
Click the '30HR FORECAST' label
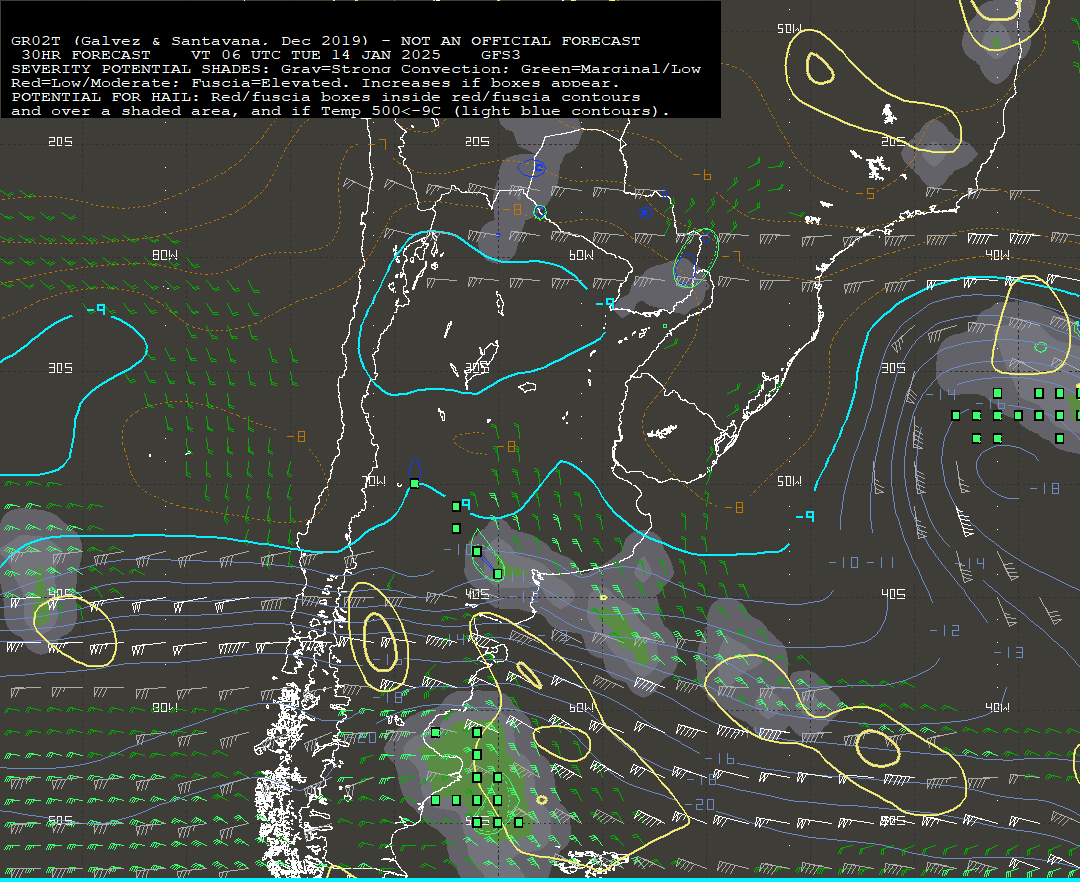click(x=86, y=55)
